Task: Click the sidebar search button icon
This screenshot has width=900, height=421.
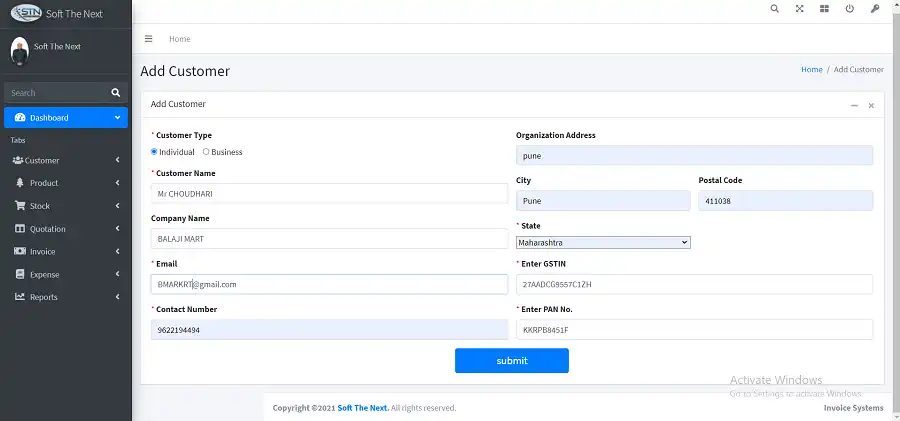Action: click(115, 93)
